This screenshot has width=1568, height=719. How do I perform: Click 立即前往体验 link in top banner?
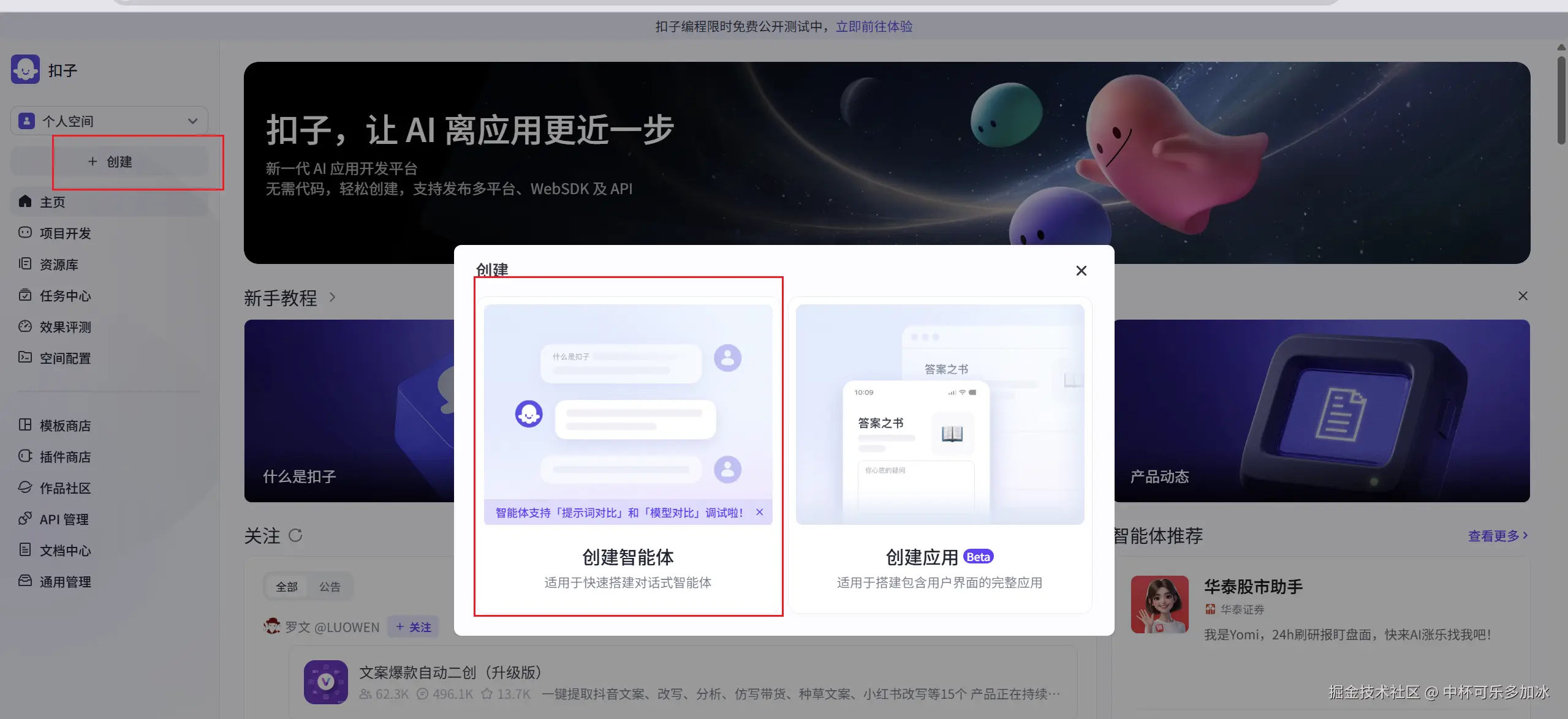874,26
